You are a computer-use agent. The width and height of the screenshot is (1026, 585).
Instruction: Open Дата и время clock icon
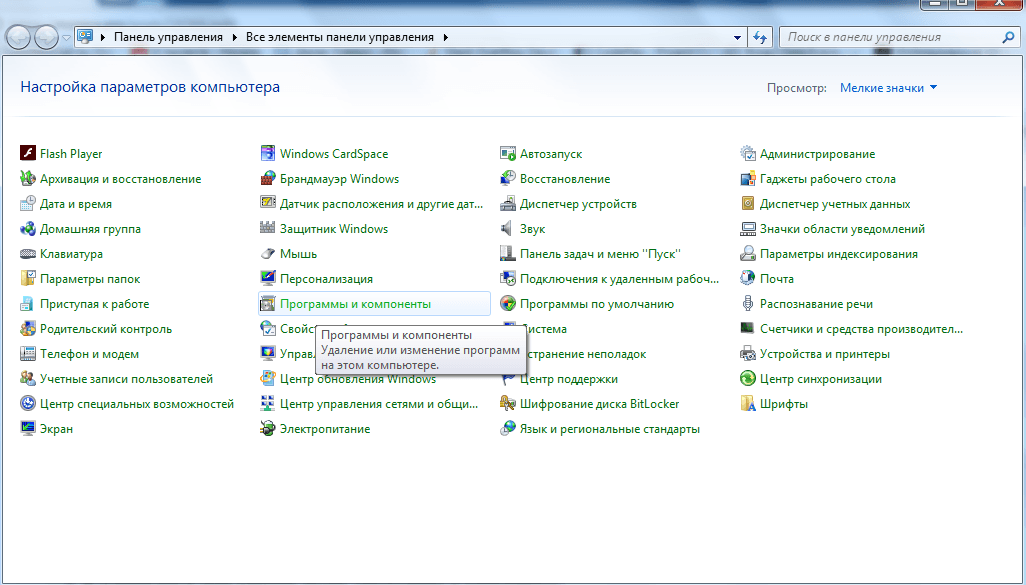pyautogui.click(x=27, y=204)
